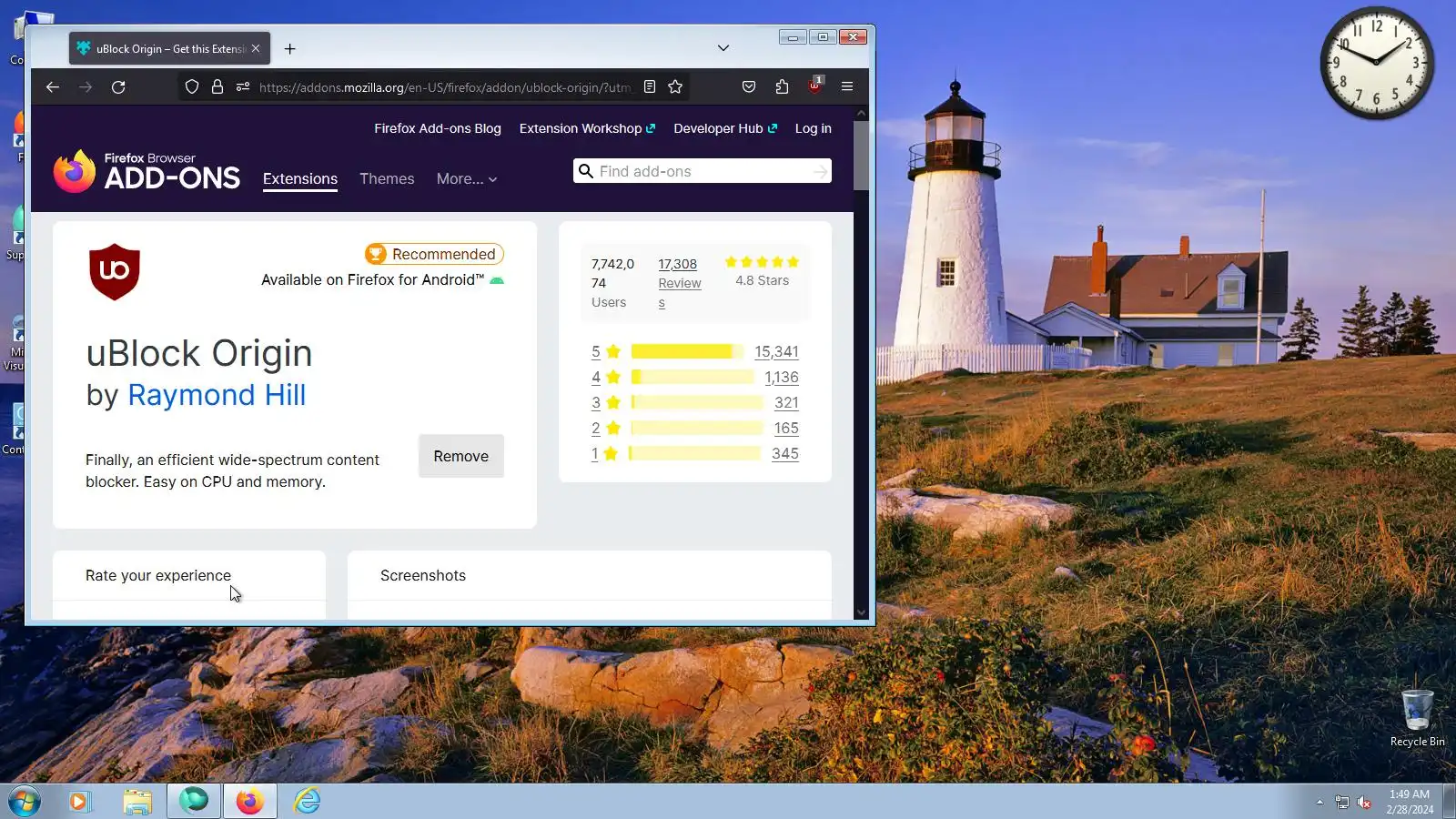This screenshot has width=1456, height=819.
Task: Click the analog clock desktop gadget
Action: [x=1377, y=63]
